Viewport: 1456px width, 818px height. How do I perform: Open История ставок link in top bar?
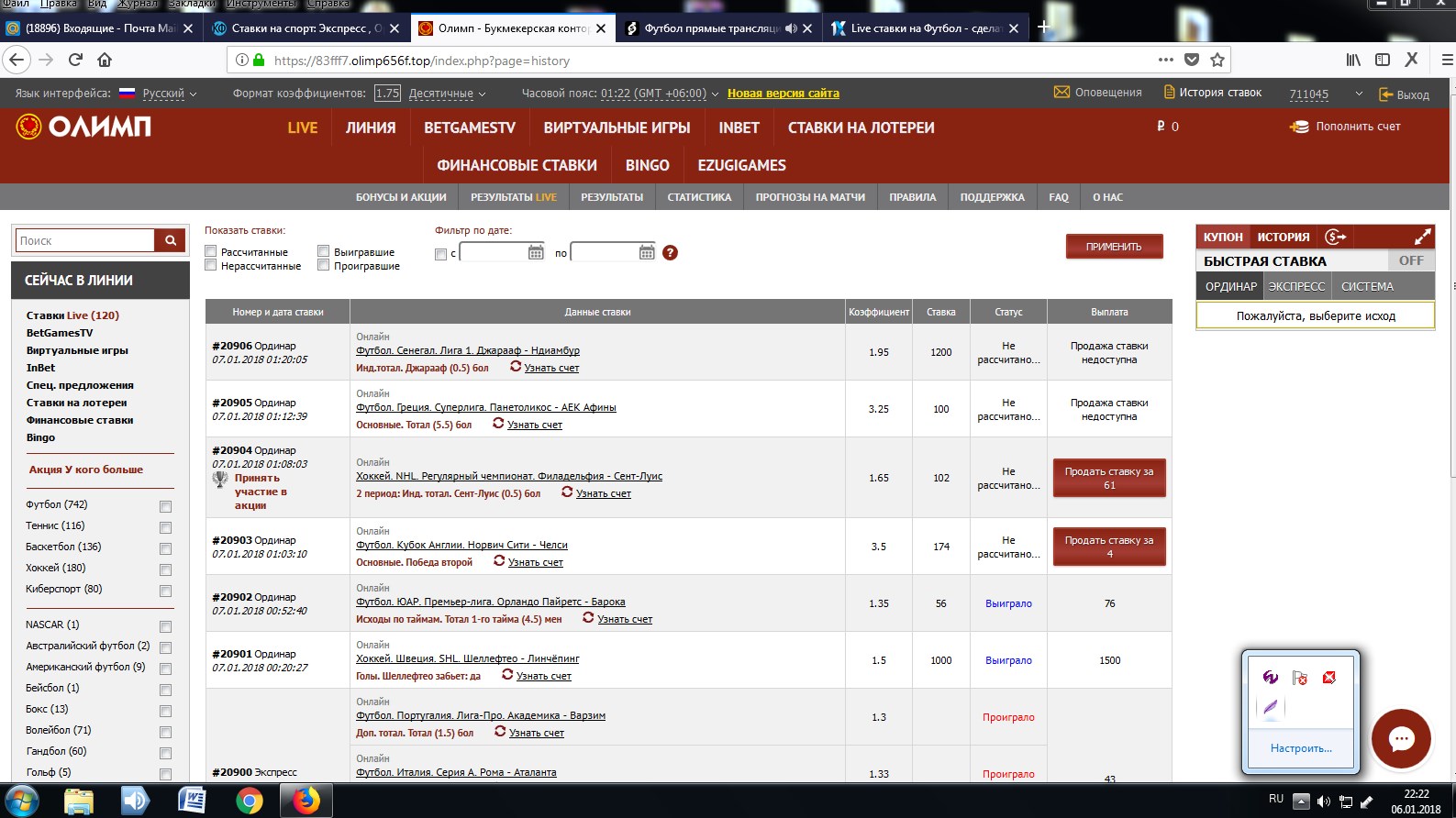(1212, 93)
